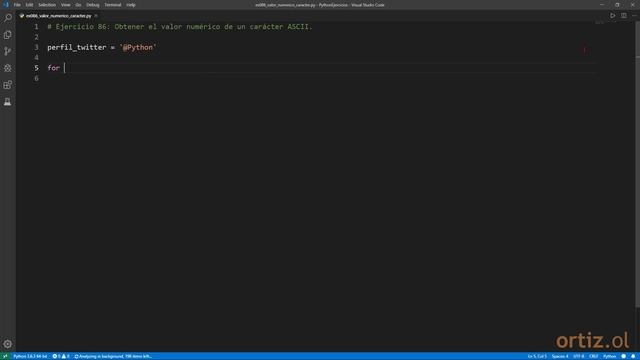Go to line via Ln 5 Col 5
640x360 pixels.
pyautogui.click(x=537, y=356)
